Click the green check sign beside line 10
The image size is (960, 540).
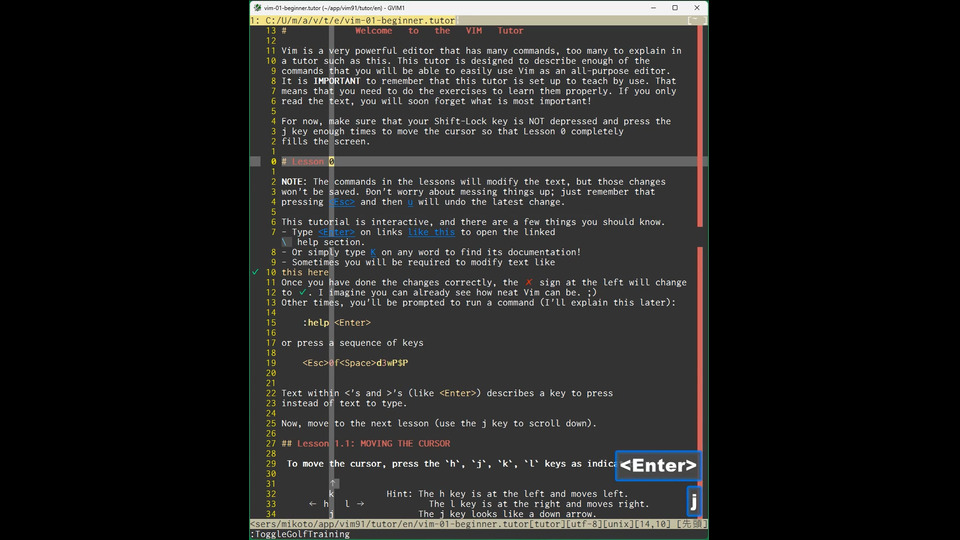click(x=255, y=272)
